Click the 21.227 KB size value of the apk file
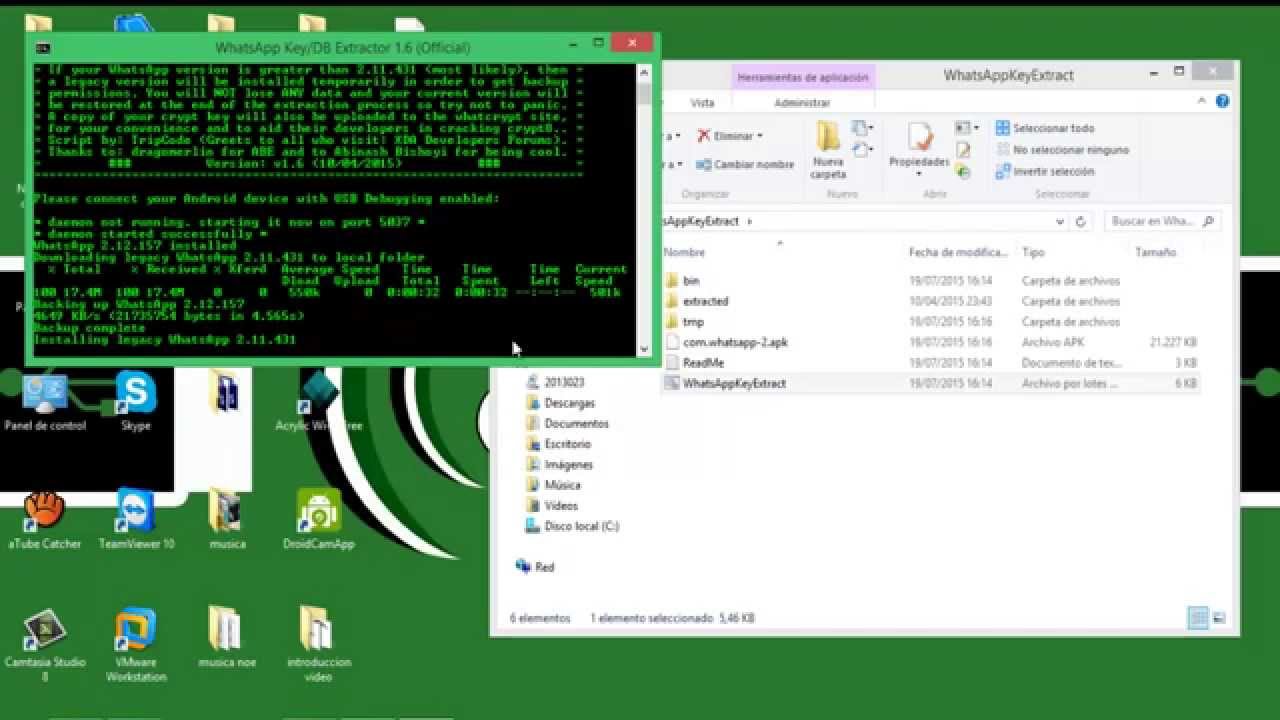 (x=1175, y=342)
